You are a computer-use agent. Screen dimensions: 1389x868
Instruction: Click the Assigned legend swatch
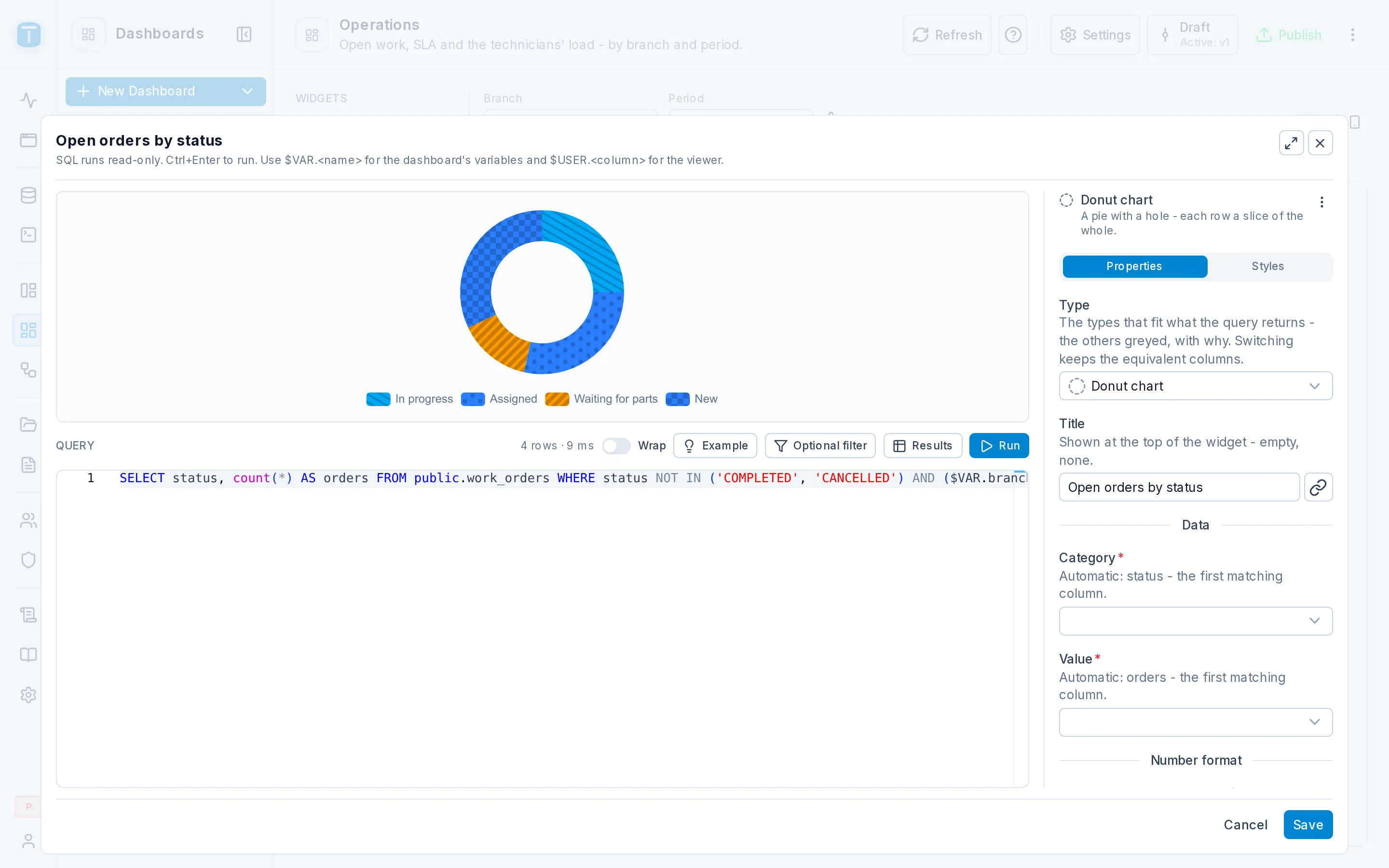tap(472, 399)
